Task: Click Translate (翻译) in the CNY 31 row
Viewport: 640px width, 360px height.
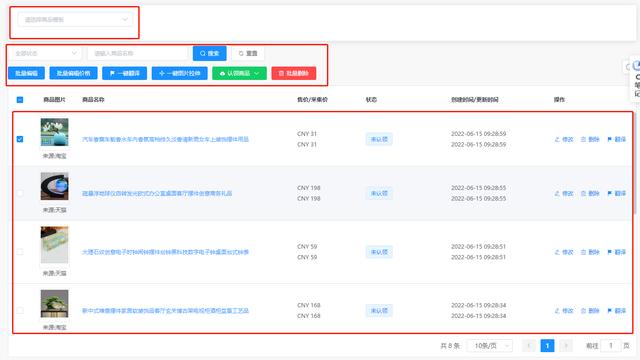Action: (617, 139)
